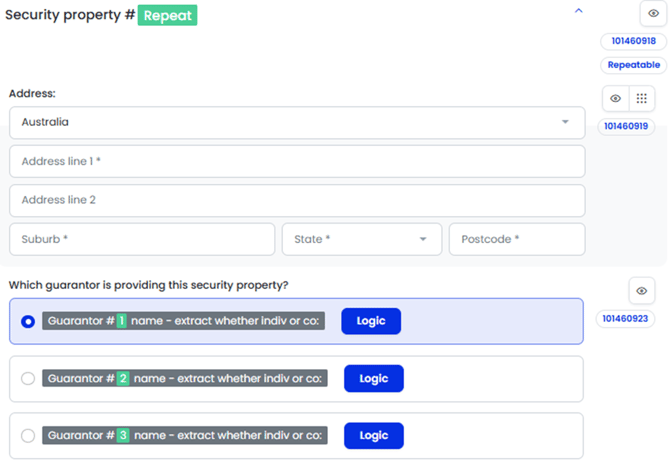The width and height of the screenshot is (670, 461).
Task: Click the eye icon beside Security property header
Action: (654, 13)
